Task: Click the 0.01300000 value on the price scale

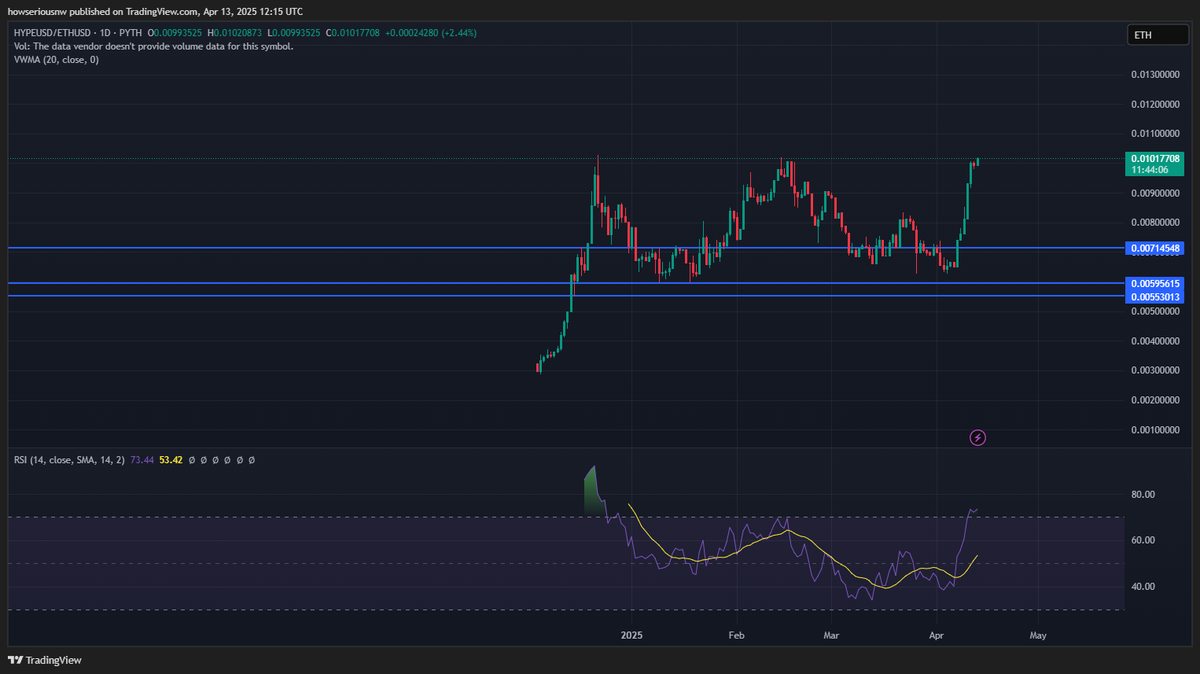Action: [1157, 73]
